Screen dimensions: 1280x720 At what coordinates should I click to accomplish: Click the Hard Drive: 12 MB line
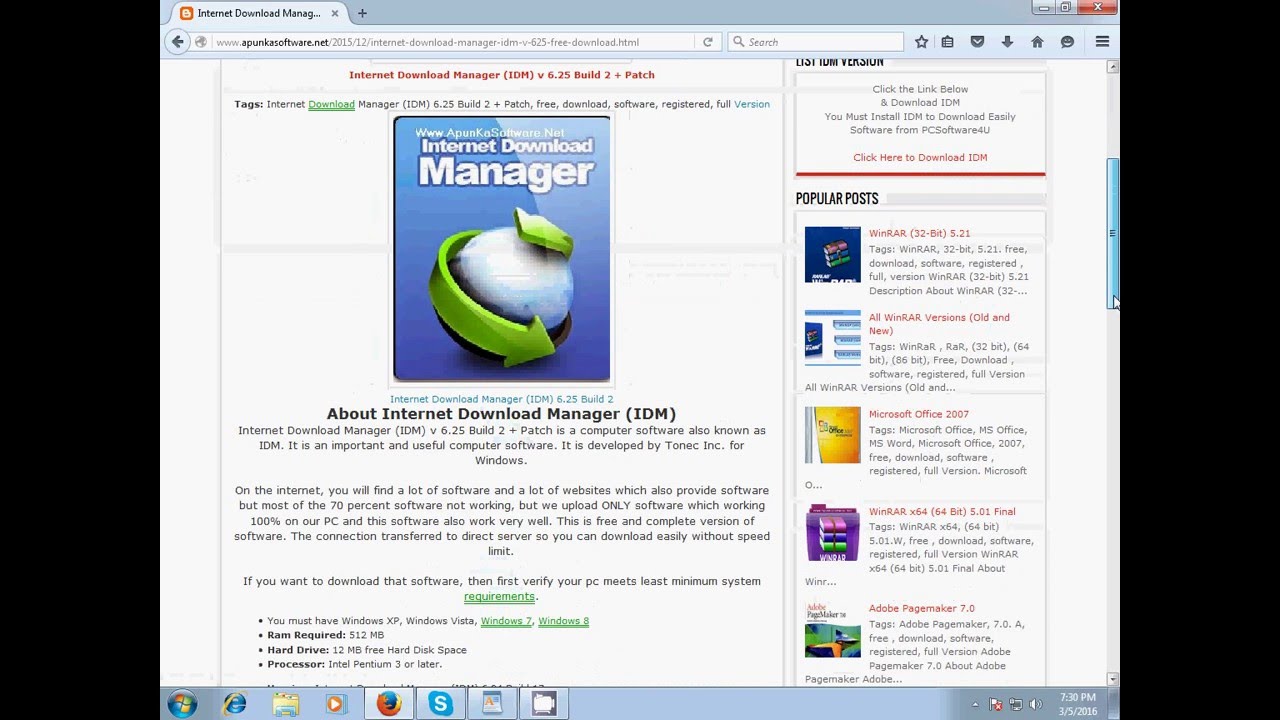367,650
